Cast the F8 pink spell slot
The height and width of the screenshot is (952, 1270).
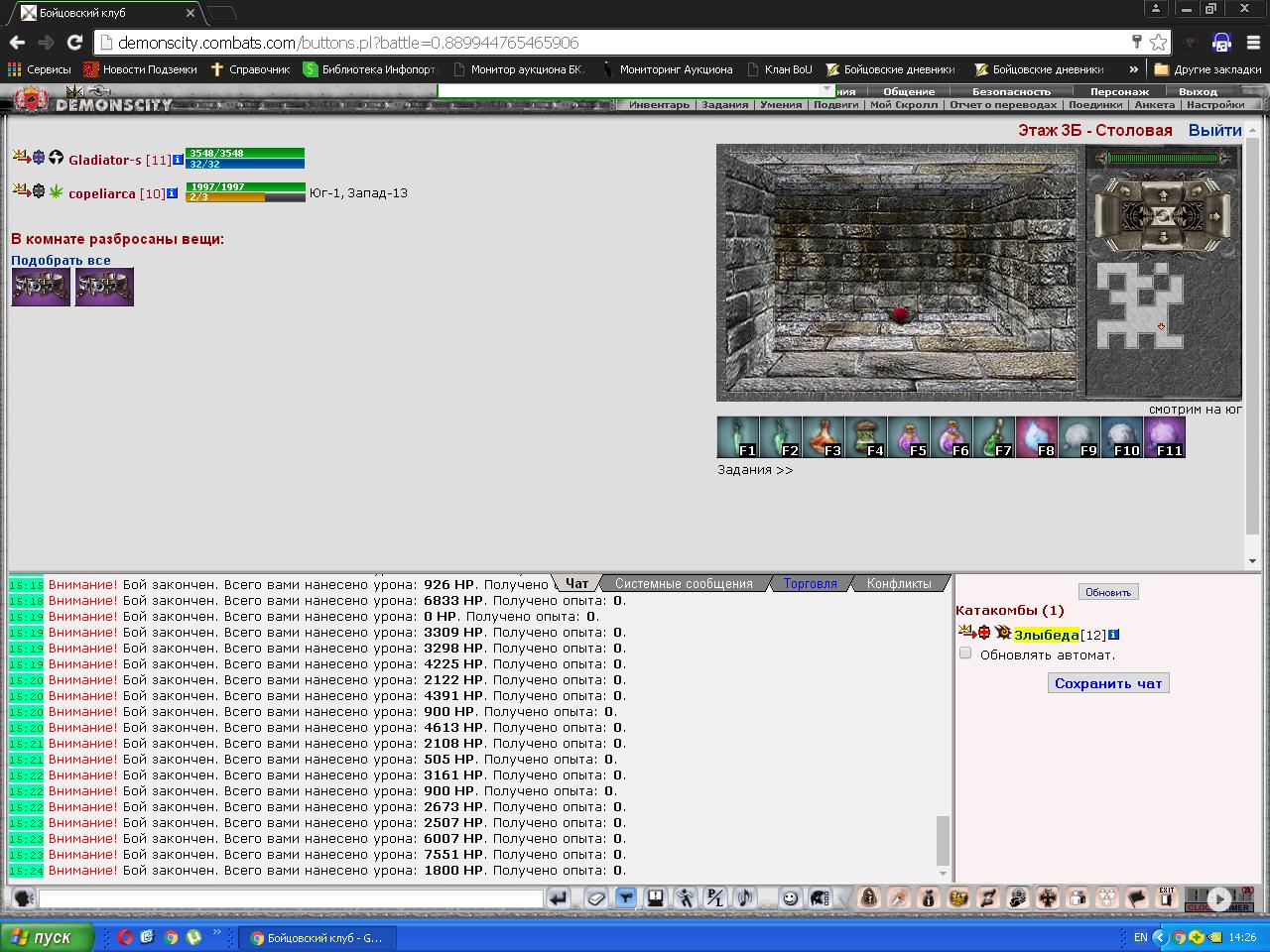(1037, 437)
